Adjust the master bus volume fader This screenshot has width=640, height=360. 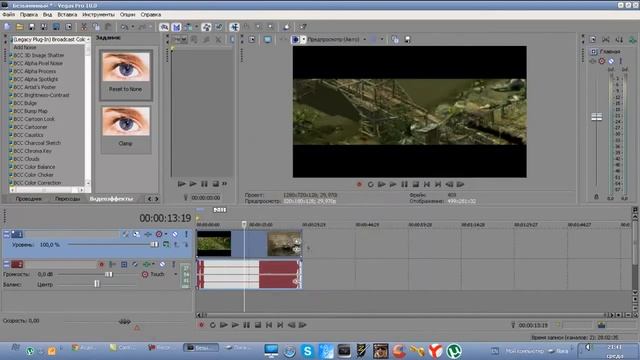coord(596,117)
